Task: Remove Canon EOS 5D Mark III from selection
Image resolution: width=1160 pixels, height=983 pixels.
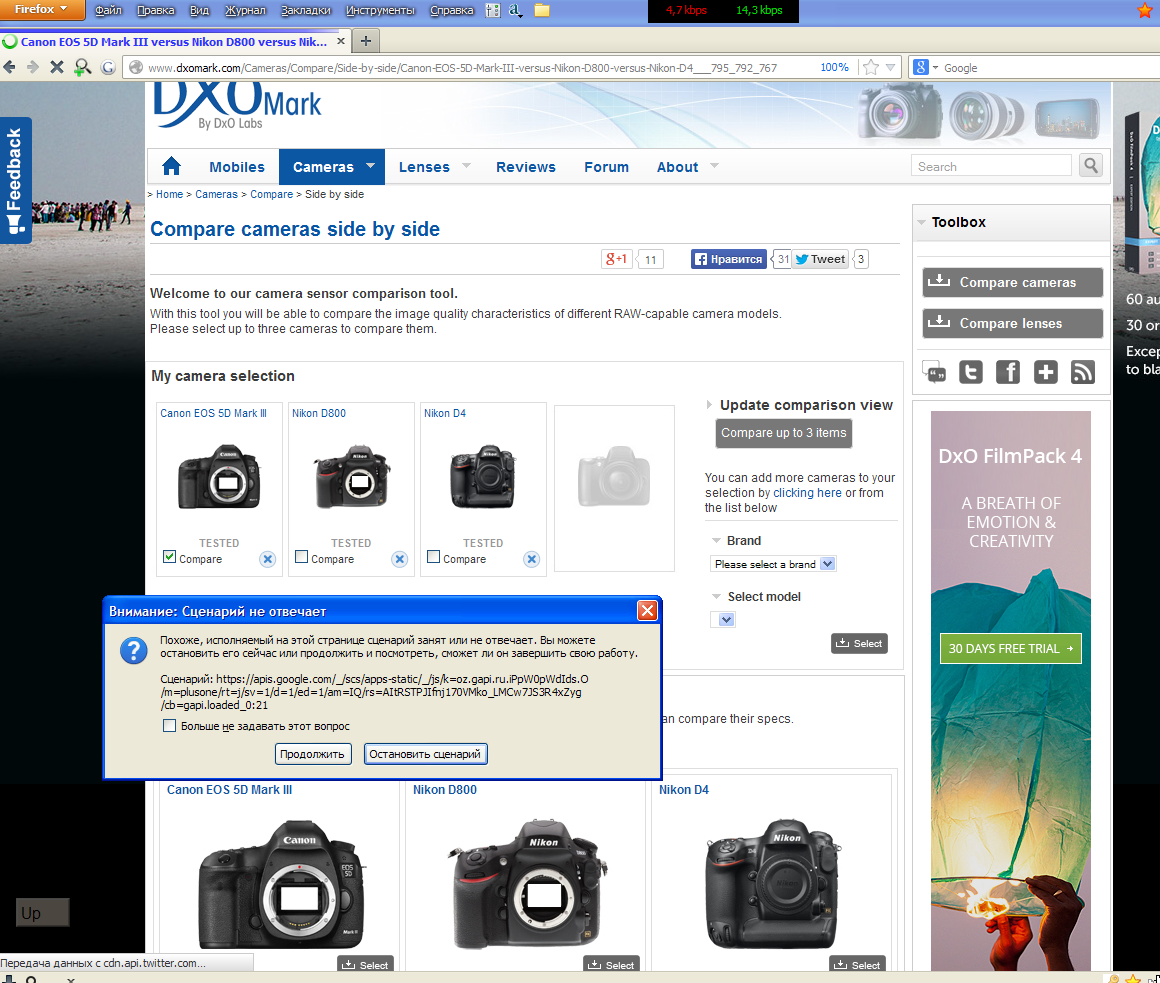Action: 268,559
